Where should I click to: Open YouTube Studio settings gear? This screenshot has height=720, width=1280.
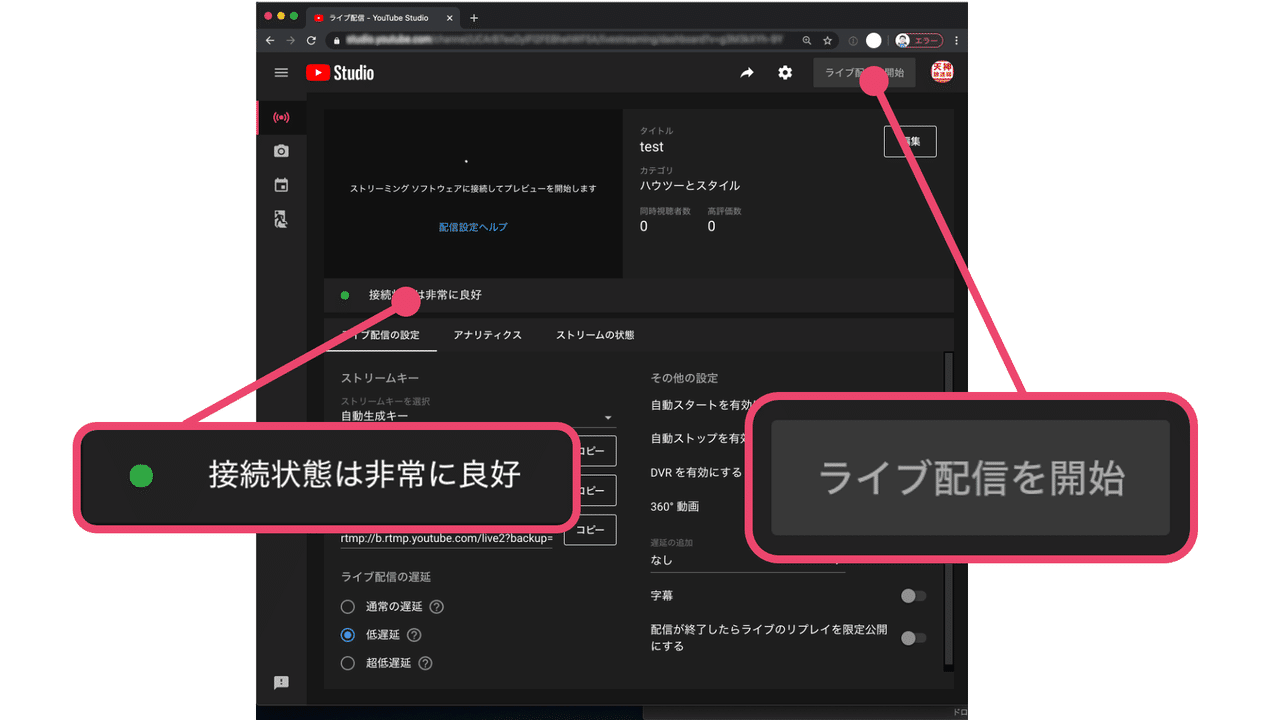(x=785, y=72)
